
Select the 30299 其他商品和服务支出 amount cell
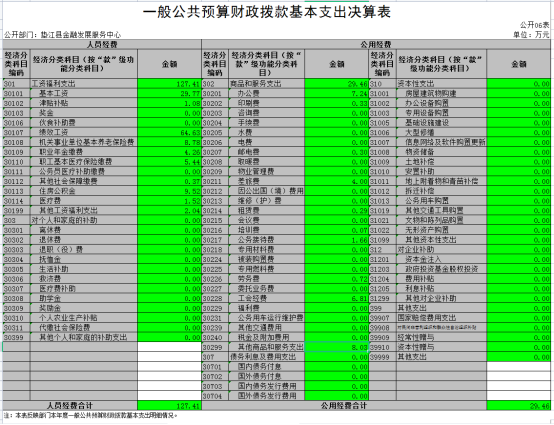tap(336, 347)
